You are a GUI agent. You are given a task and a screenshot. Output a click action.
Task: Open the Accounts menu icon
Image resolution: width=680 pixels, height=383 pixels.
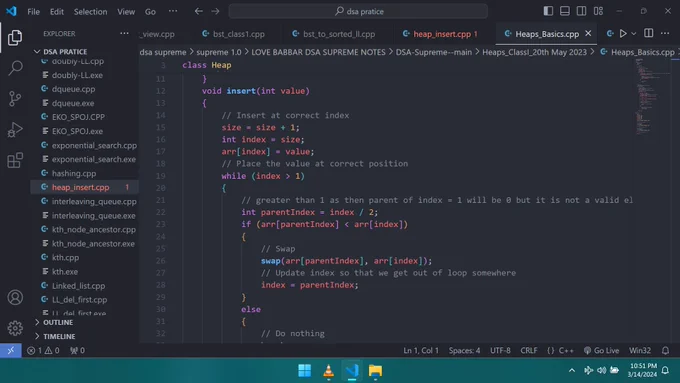(15, 298)
